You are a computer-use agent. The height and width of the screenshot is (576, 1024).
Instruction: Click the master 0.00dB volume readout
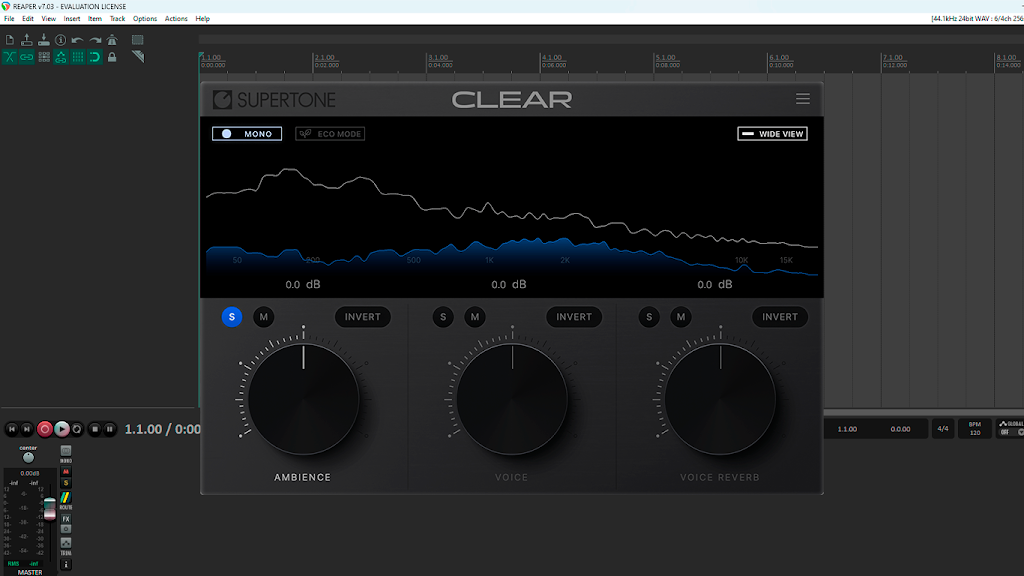point(30,473)
